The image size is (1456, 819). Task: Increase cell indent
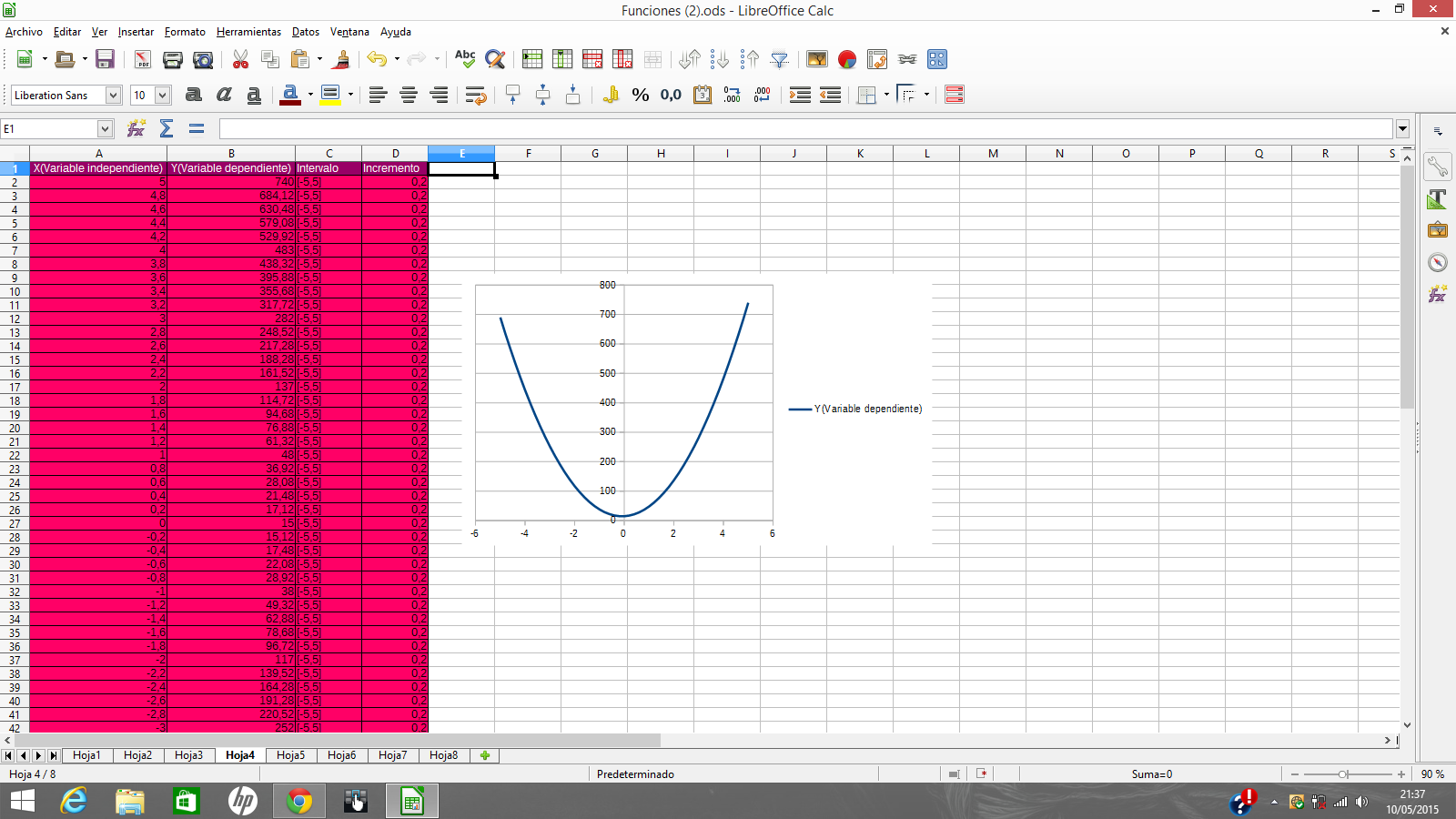800,95
